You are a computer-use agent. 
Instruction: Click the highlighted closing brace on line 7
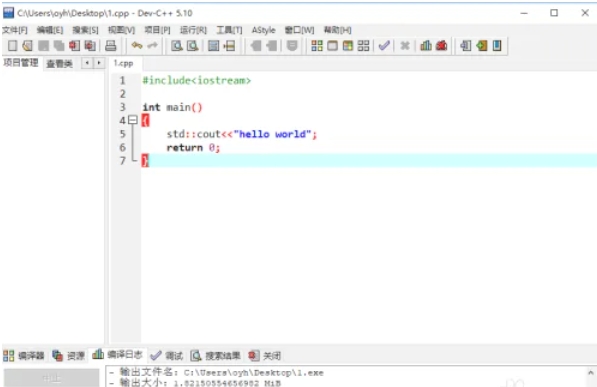145,161
